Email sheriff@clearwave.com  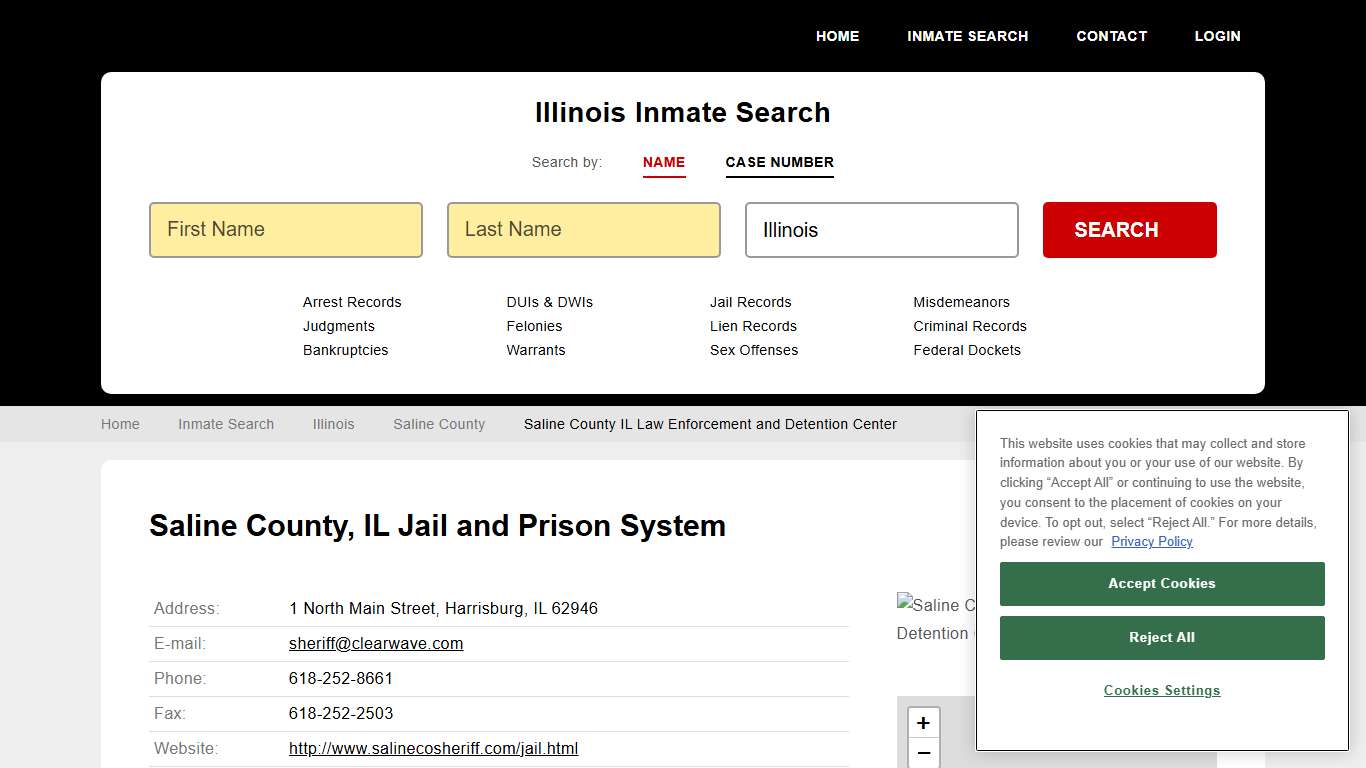pyautogui.click(x=375, y=643)
